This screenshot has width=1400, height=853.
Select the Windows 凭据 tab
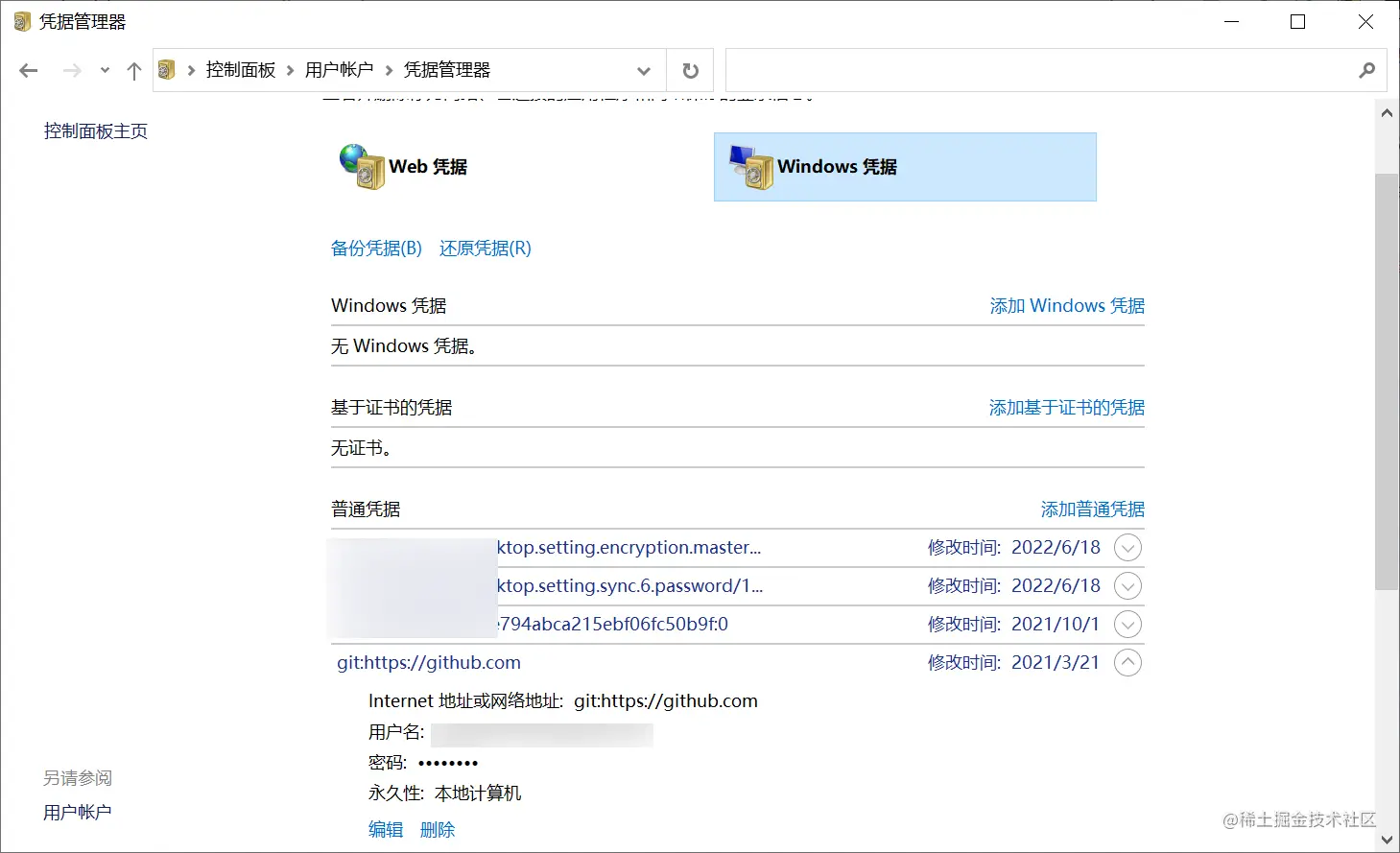(905, 167)
